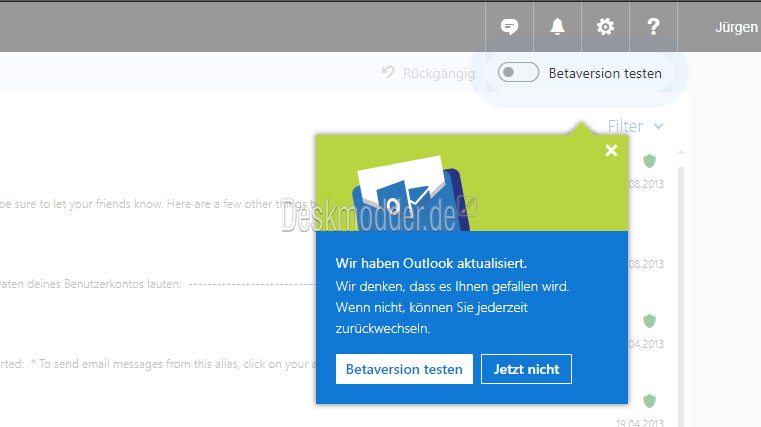The height and width of the screenshot is (427, 761).
Task: Click the Betaversion testen label by the switch
Action: tap(605, 73)
